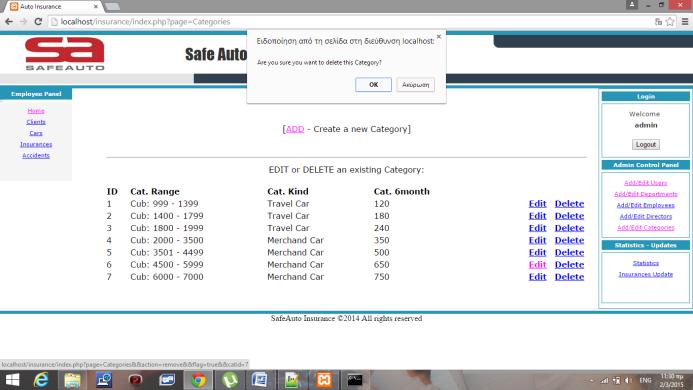Go back using the browser back arrow
The height and width of the screenshot is (390, 693).
[9, 22]
